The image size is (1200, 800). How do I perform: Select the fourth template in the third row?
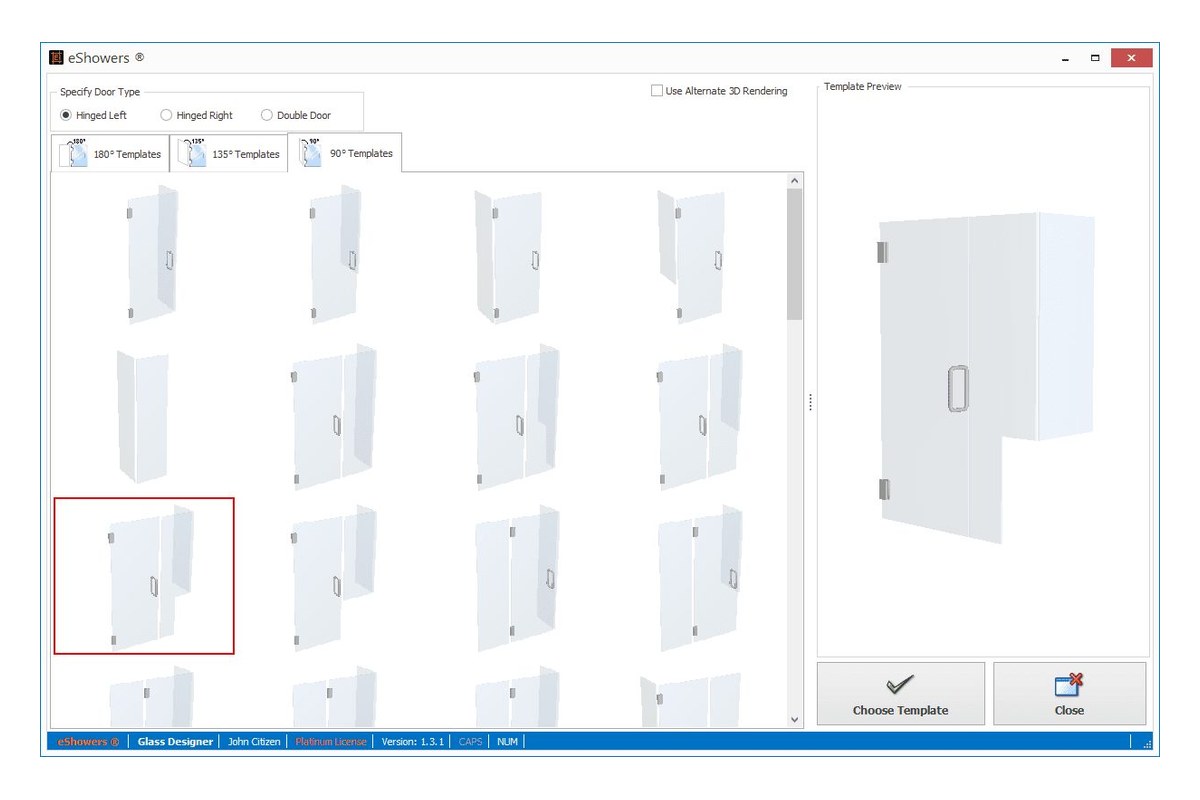tap(700, 578)
